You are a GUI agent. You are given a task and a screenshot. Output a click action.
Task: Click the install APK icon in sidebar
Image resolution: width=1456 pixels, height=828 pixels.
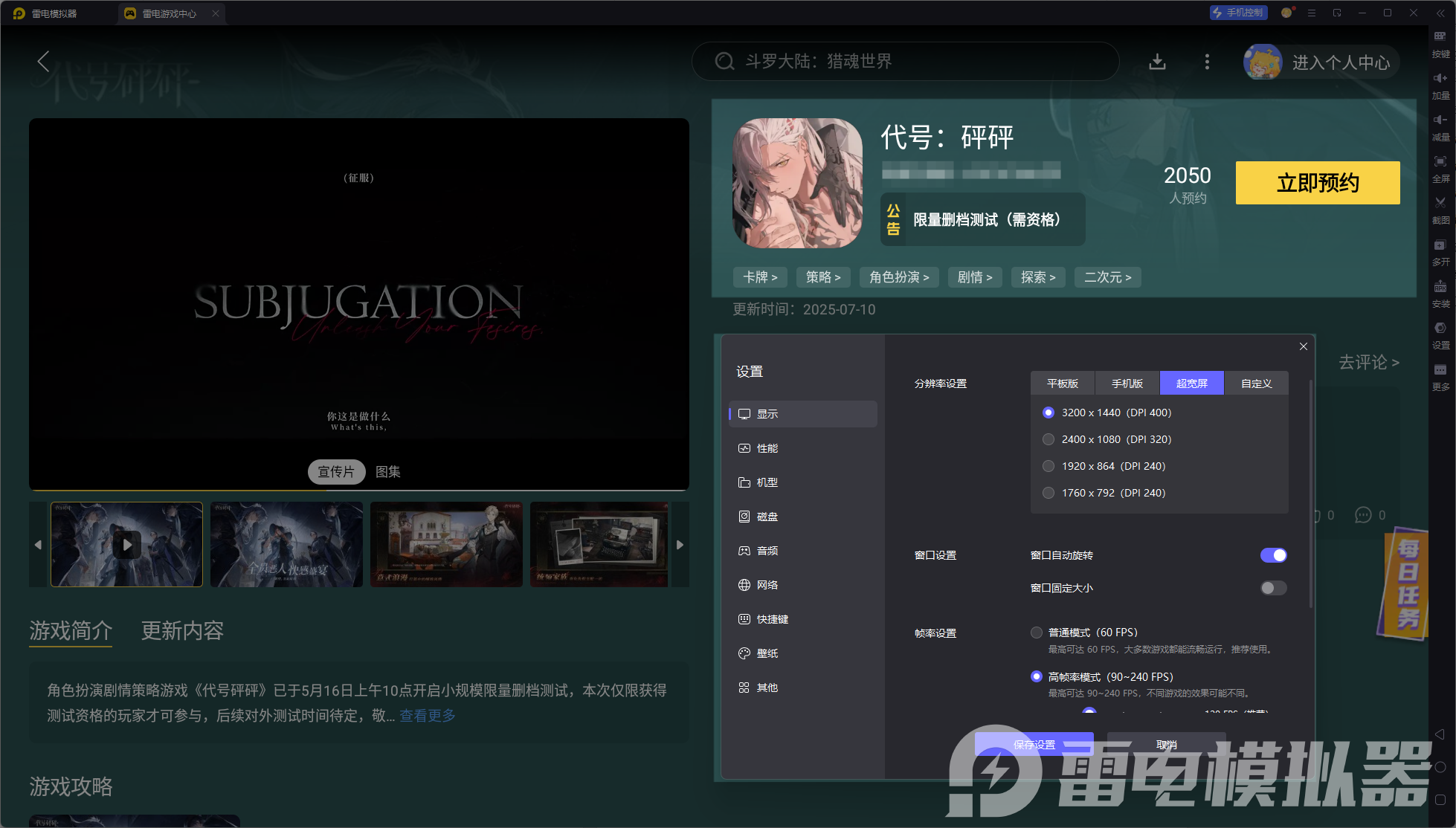[1440, 287]
